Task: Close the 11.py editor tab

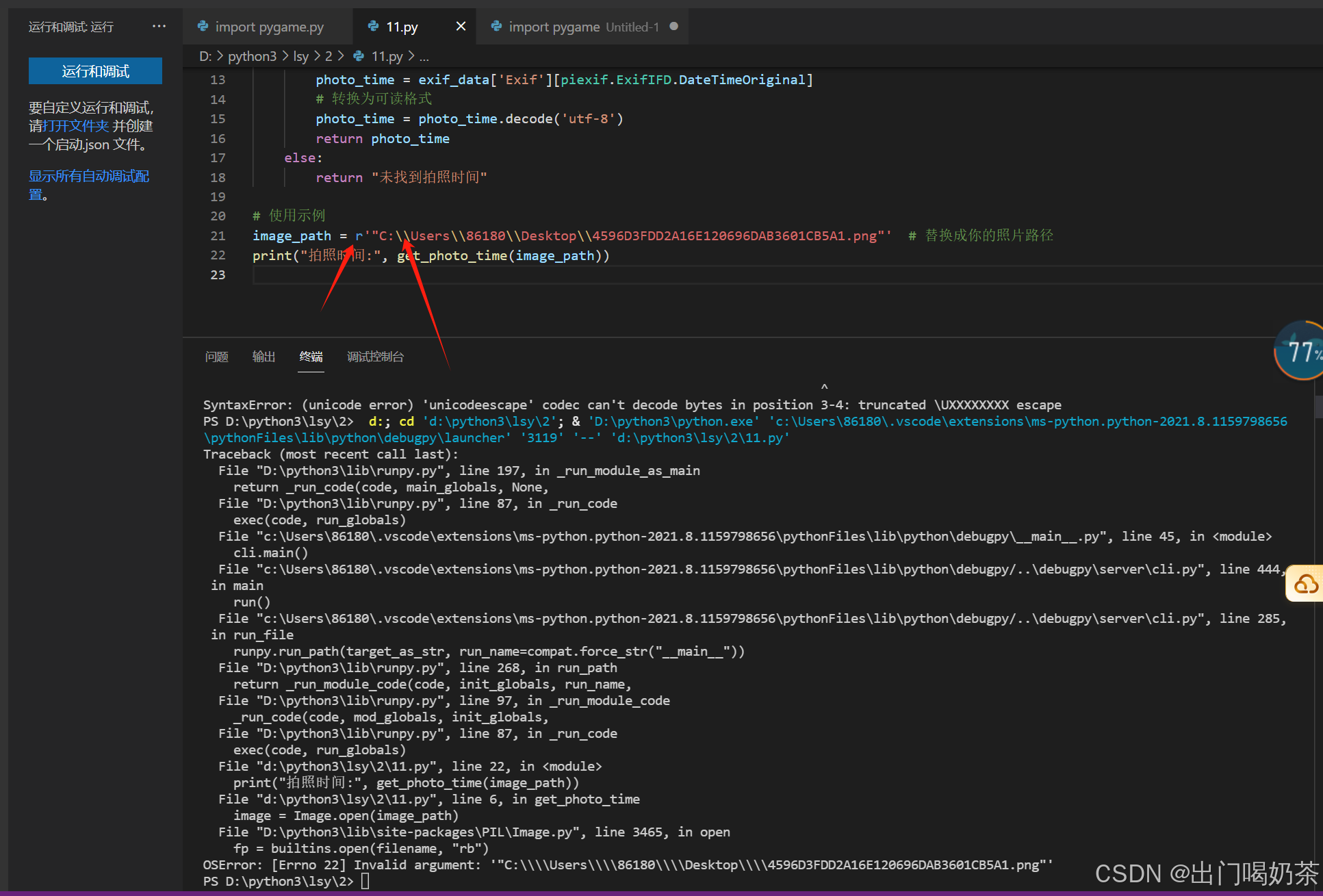Action: tap(461, 26)
